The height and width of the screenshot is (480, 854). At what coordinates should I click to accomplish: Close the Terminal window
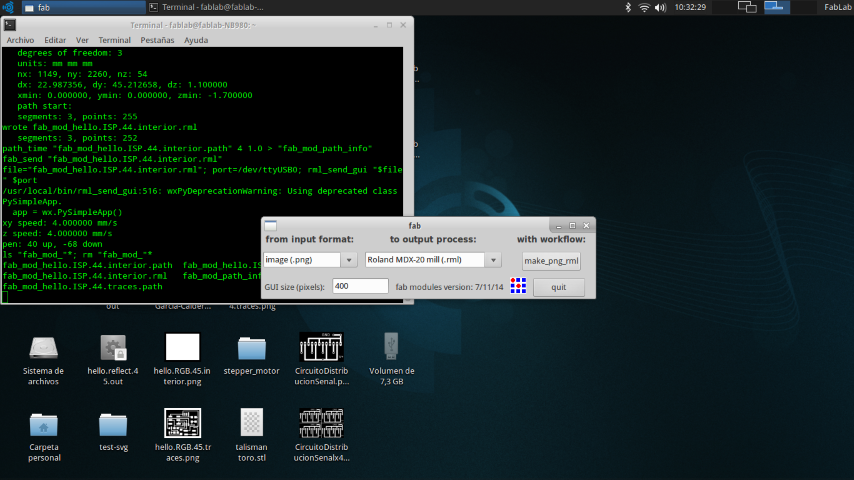[x=403, y=25]
